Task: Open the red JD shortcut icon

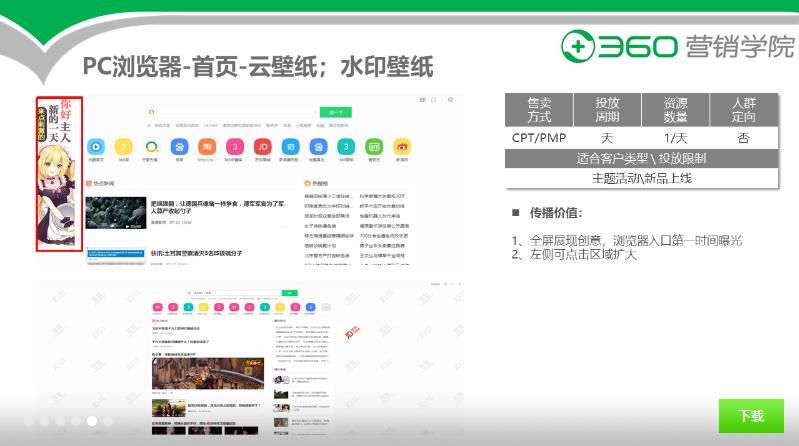Action: [x=262, y=147]
